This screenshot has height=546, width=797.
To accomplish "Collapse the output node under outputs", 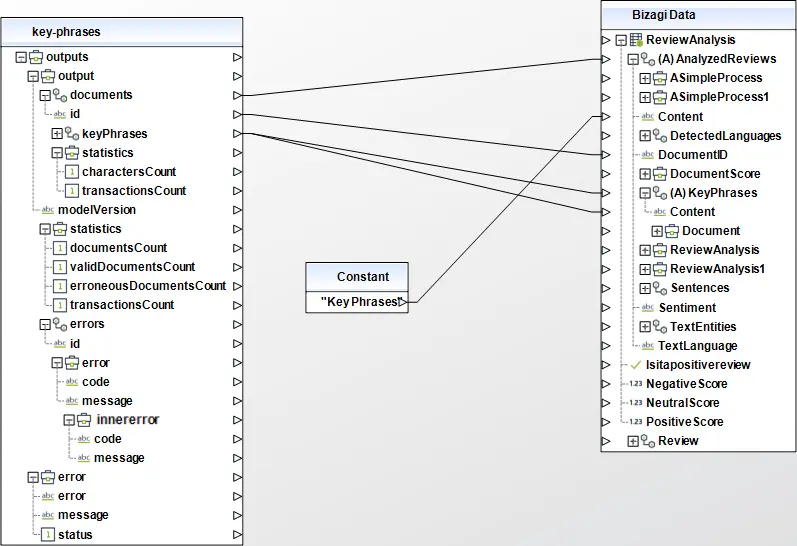I will click(x=33, y=76).
